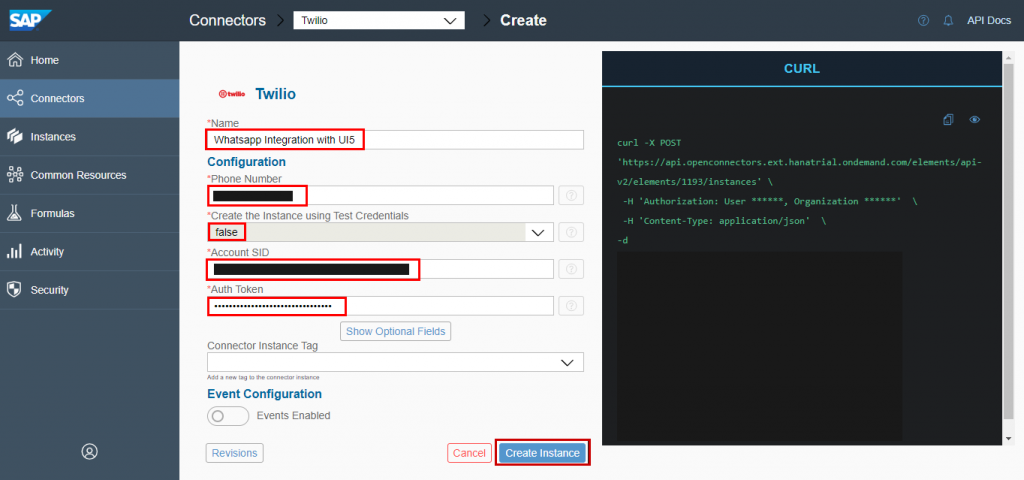Click the scrollbar down arrow in CURL panel
The image size is (1024, 480).
(1008, 439)
